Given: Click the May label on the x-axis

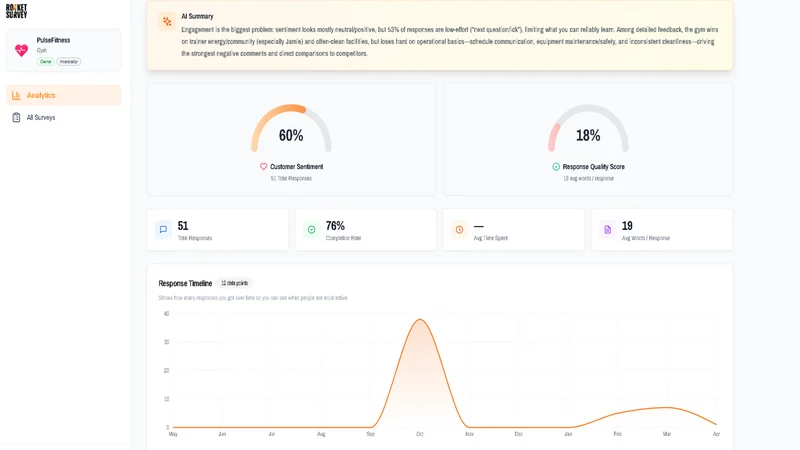Looking at the screenshot, I should (x=173, y=434).
